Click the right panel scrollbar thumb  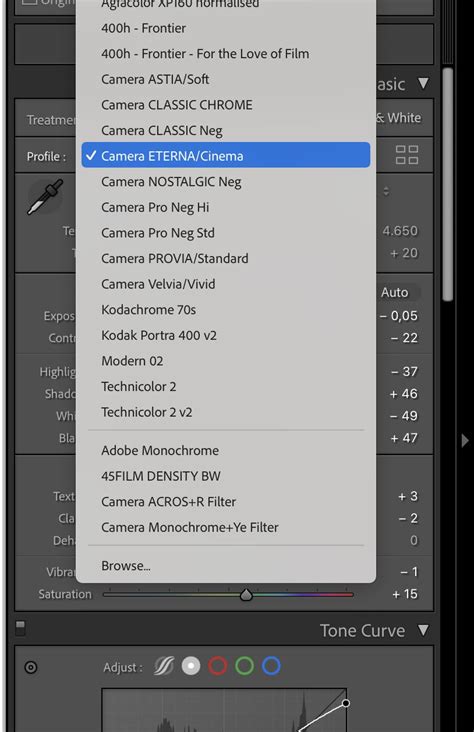[447, 184]
